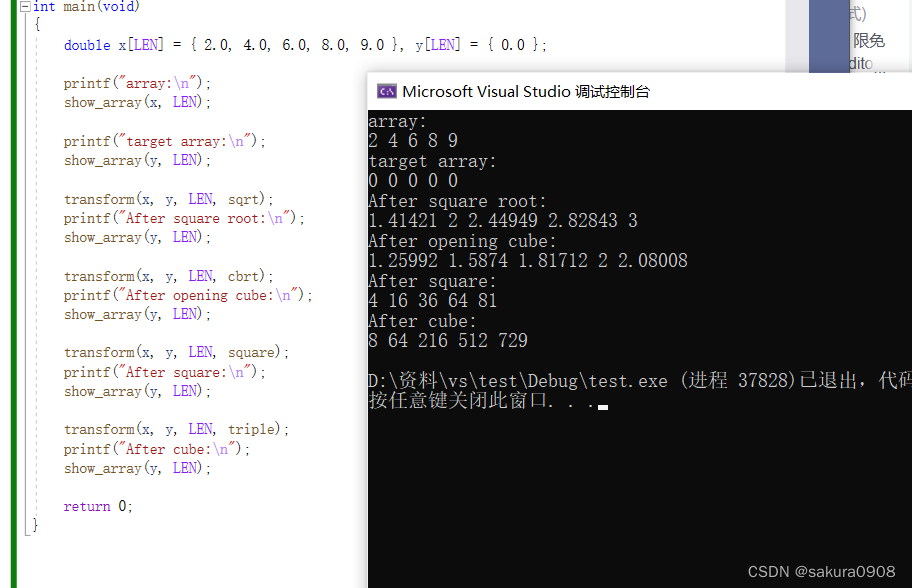Click console output '2 4 6 8 9'

414,141
